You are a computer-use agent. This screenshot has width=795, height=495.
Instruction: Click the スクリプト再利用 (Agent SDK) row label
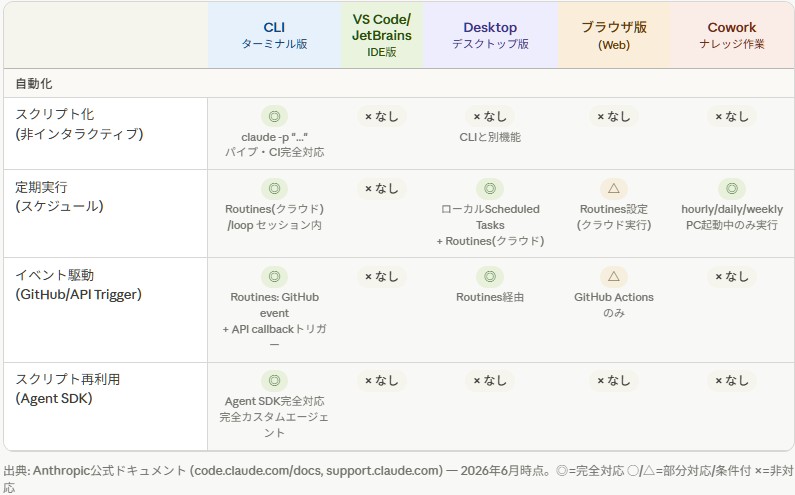(x=67, y=388)
